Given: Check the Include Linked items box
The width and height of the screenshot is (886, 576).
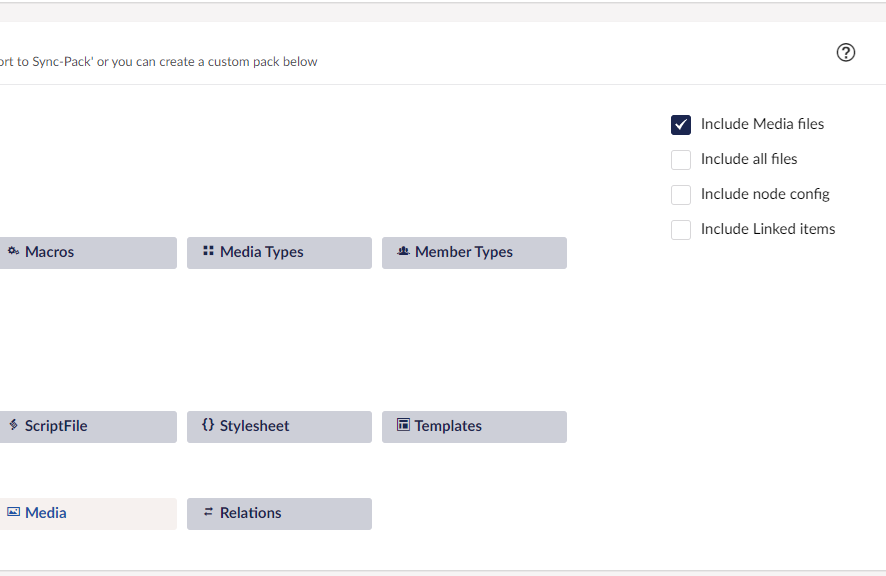Looking at the screenshot, I should tap(680, 229).
